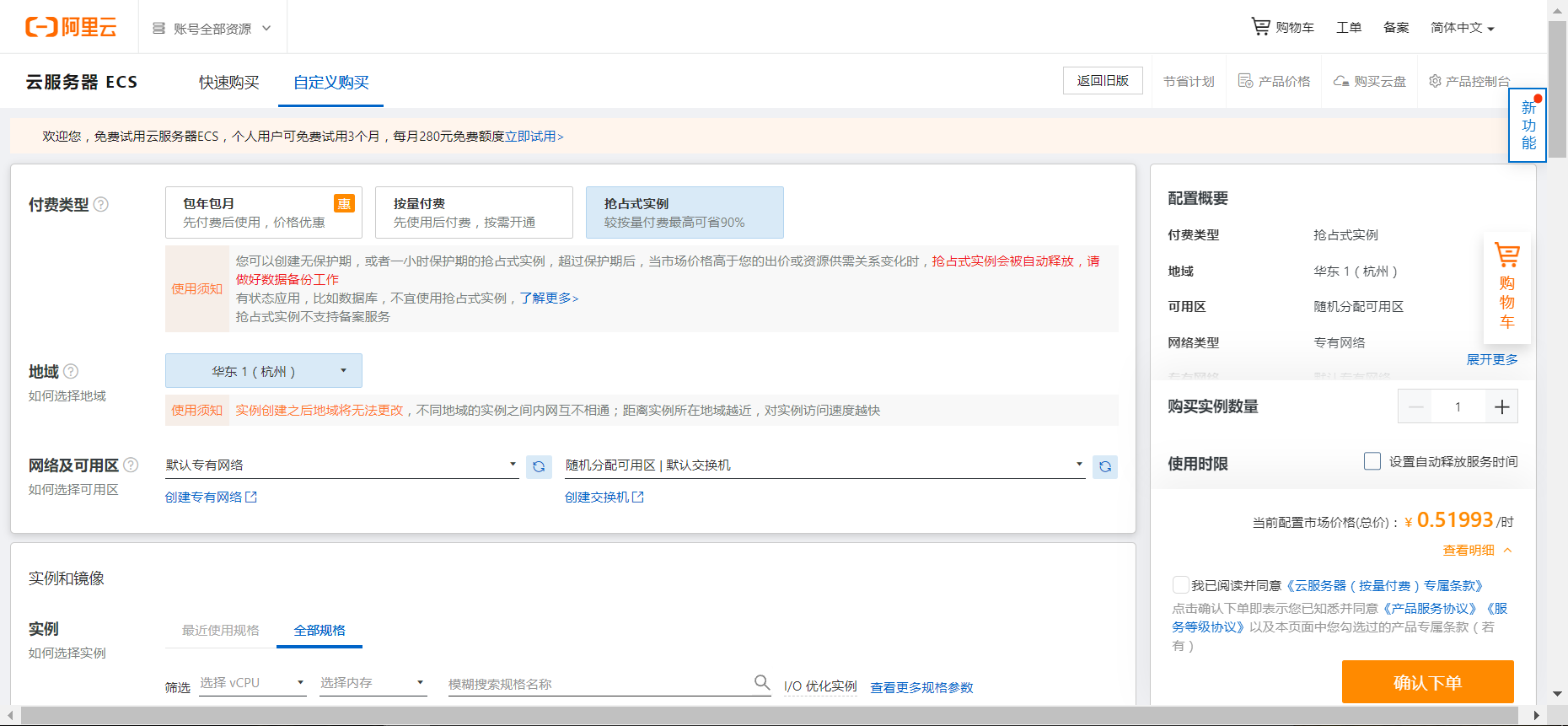The image size is (1568, 726).
Task: Open the 产品控制台 link
Action: tap(1469, 81)
